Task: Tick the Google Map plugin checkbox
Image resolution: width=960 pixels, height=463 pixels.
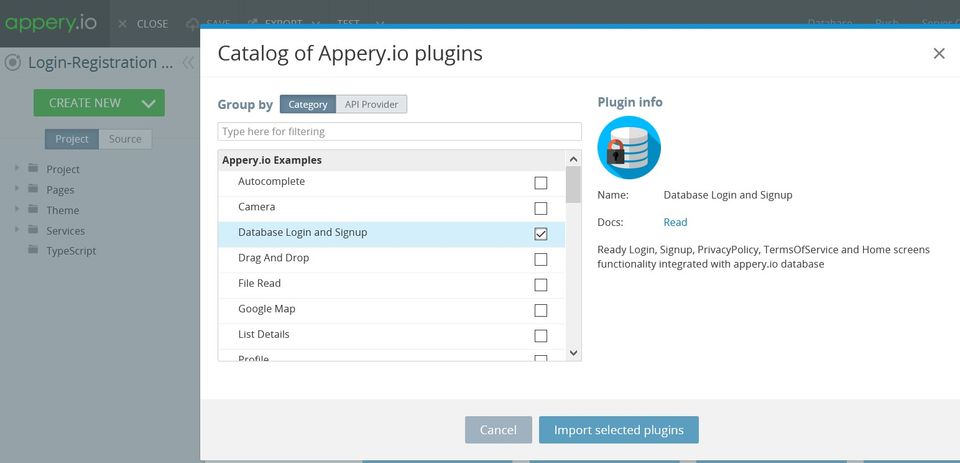Action: click(x=541, y=310)
